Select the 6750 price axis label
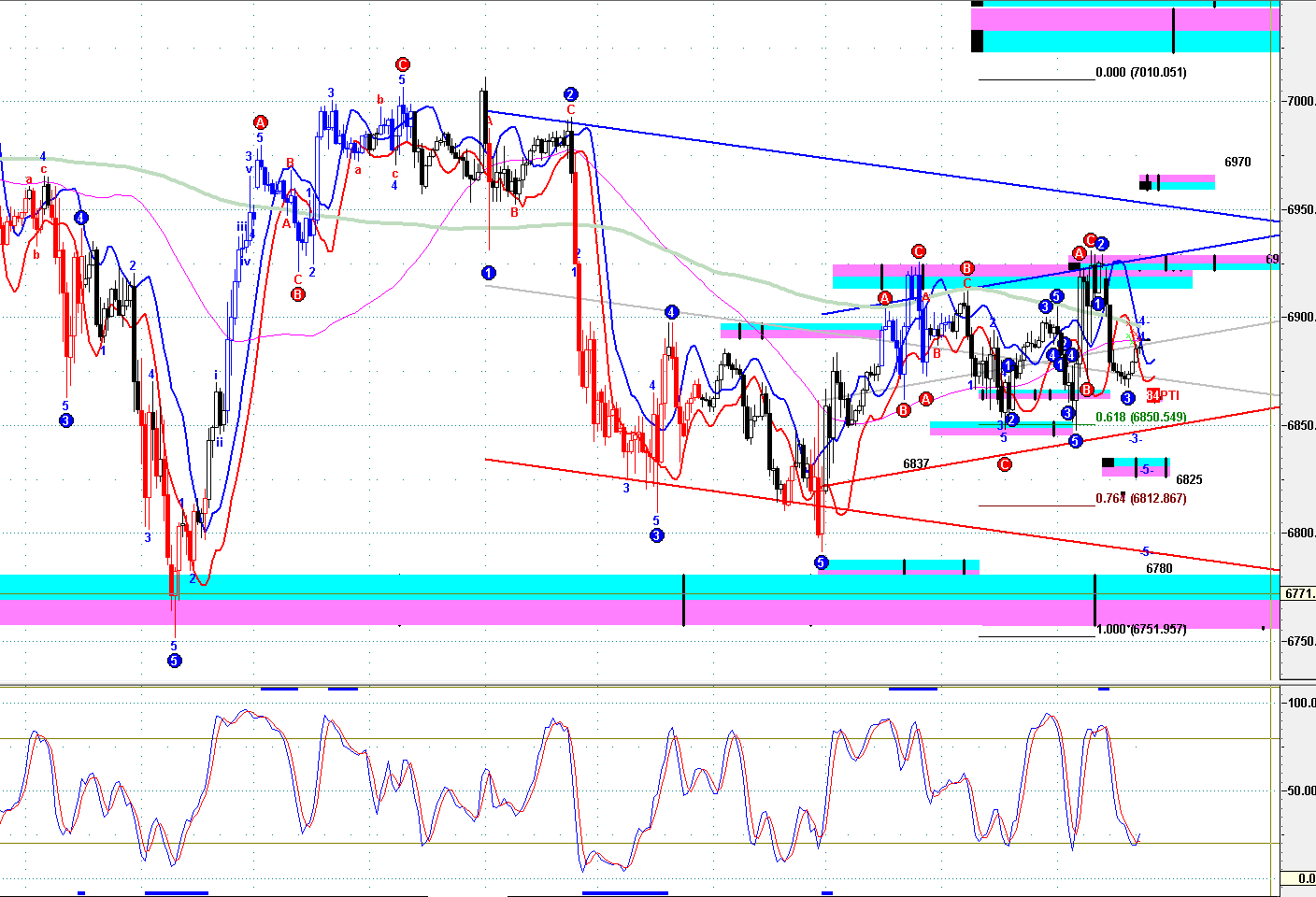This screenshot has width=1316, height=897. 1301,642
